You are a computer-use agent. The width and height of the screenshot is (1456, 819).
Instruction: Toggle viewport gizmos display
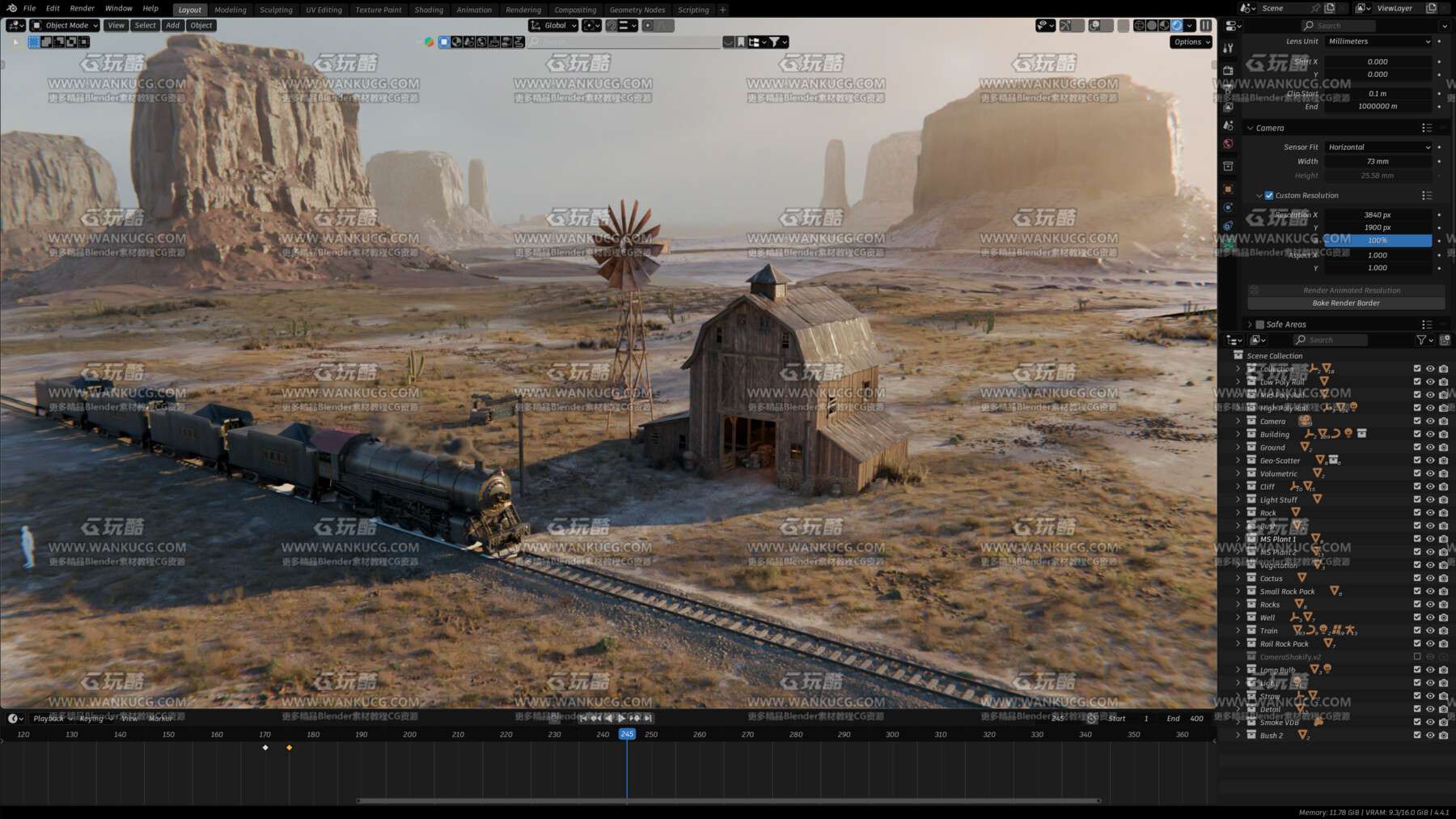1066,26
